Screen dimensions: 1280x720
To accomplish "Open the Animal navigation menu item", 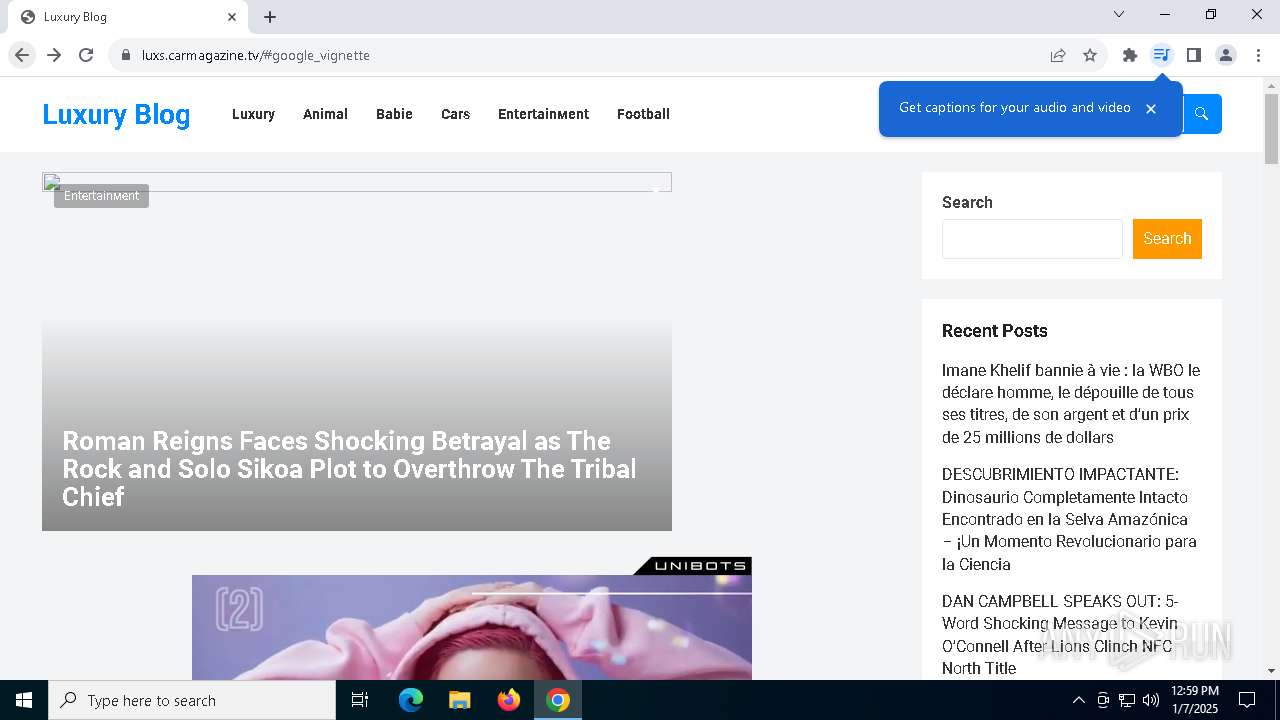I will click(325, 114).
